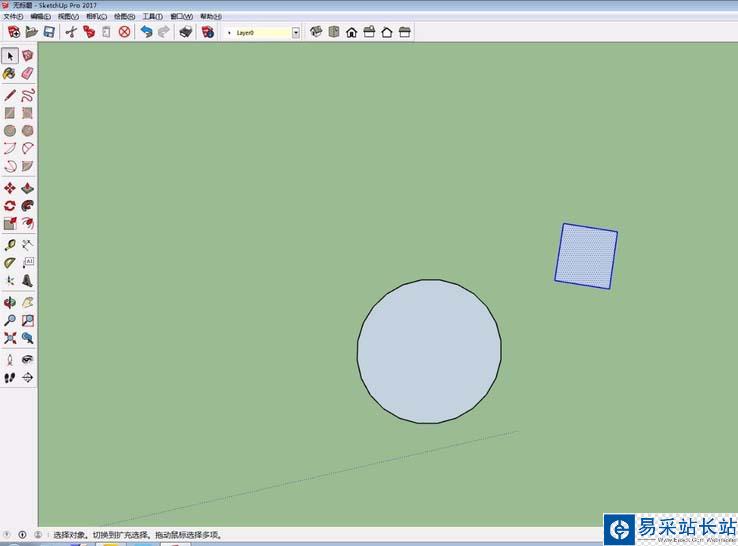Image resolution: width=738 pixels, height=546 pixels.
Task: Activate the Pan hand tool
Action: (x=27, y=303)
